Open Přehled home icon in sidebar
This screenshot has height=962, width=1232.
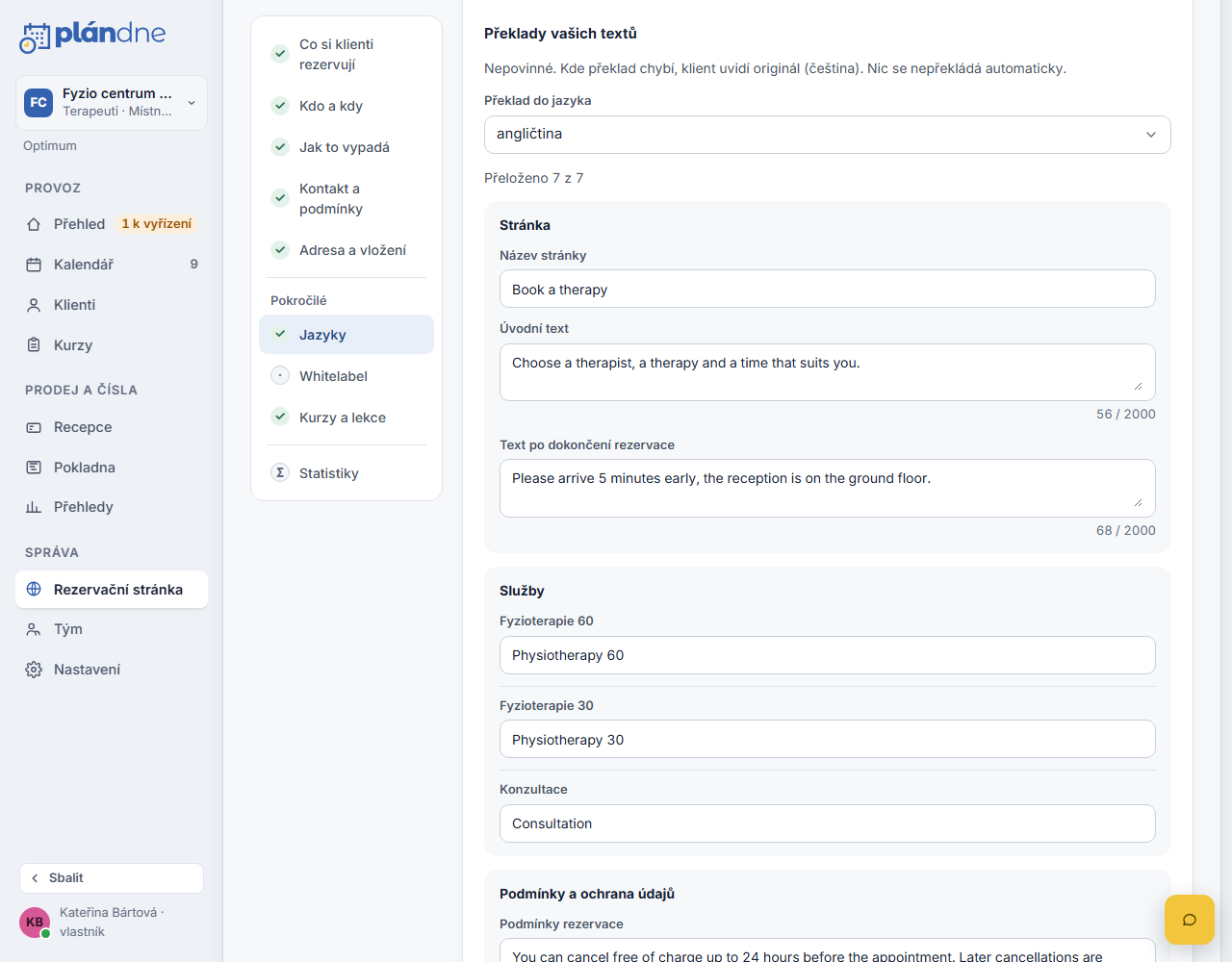click(x=34, y=224)
